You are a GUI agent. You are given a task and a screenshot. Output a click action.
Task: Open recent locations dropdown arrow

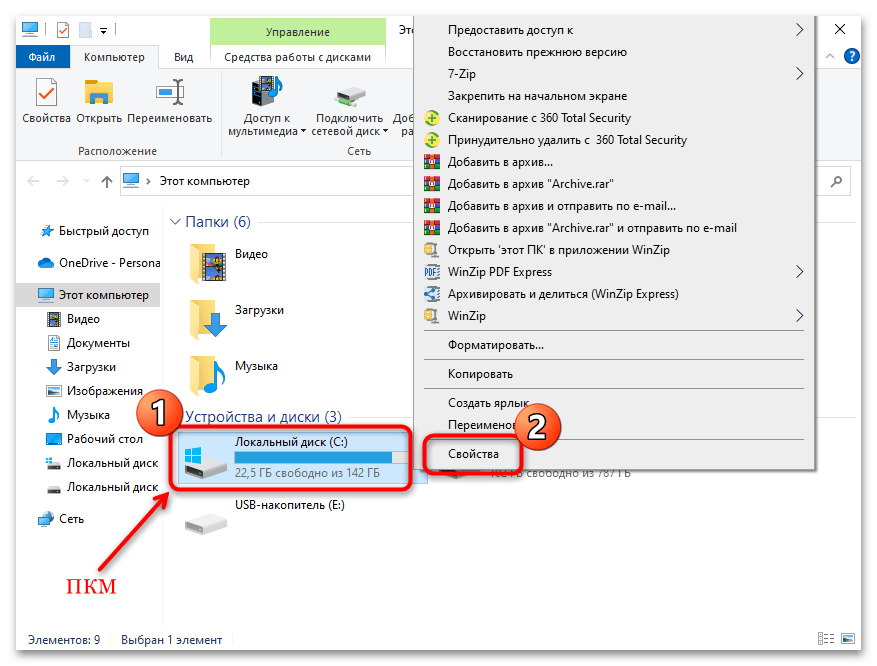tap(86, 181)
